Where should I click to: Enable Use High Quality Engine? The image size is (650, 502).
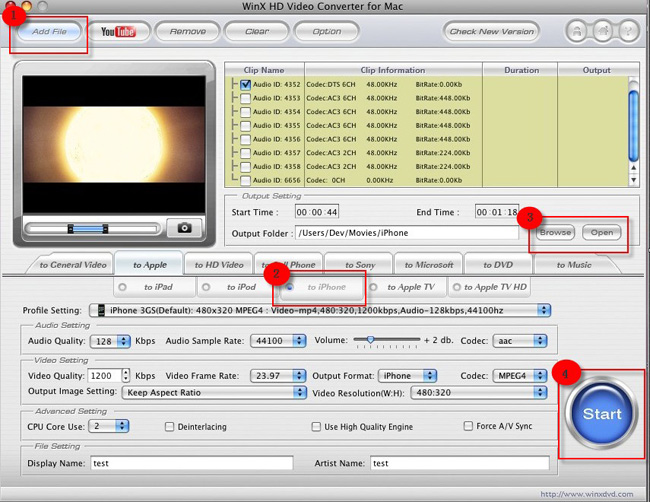point(316,427)
